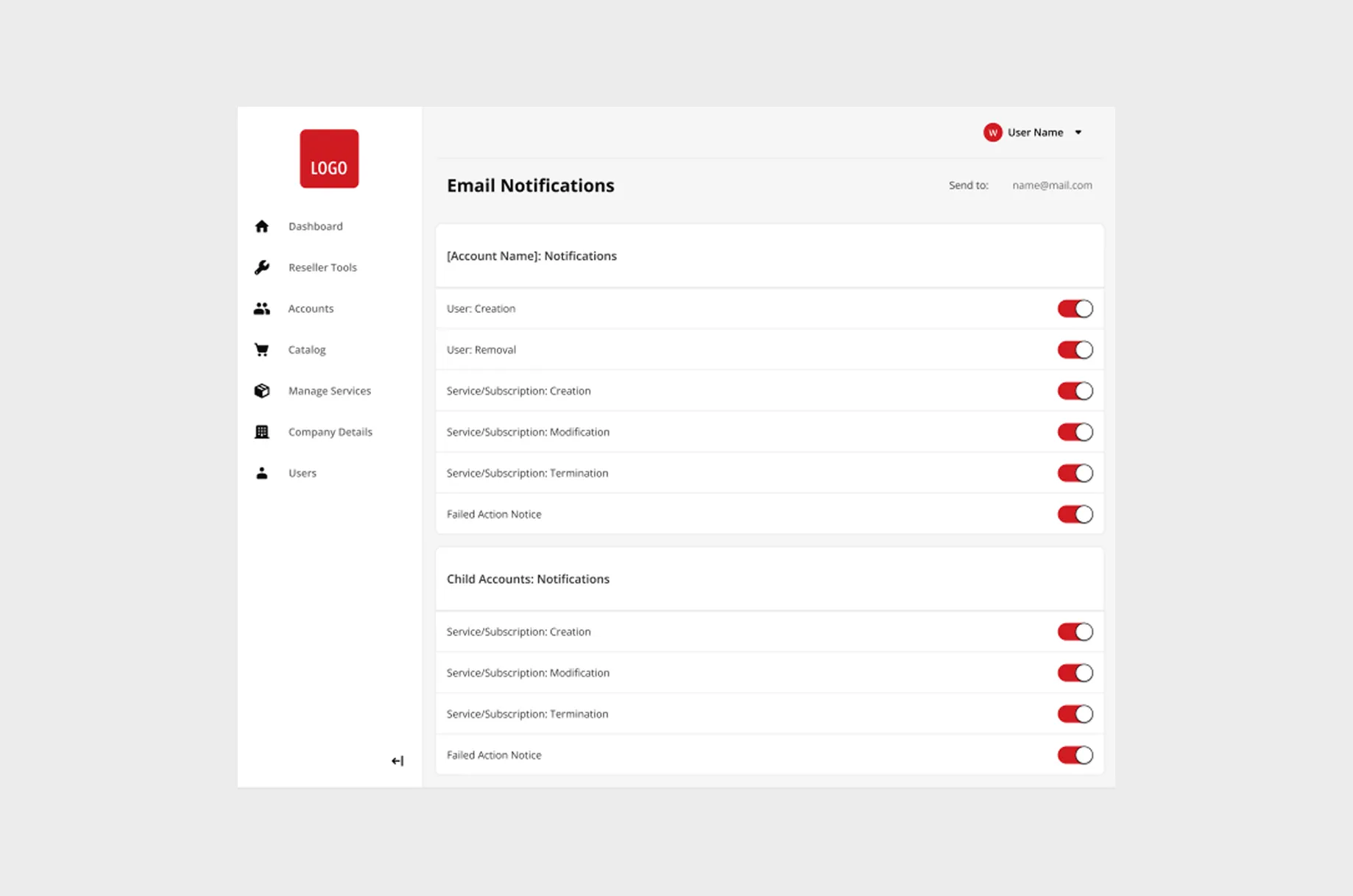
Task: Click the Send to email field
Action: (1051, 186)
